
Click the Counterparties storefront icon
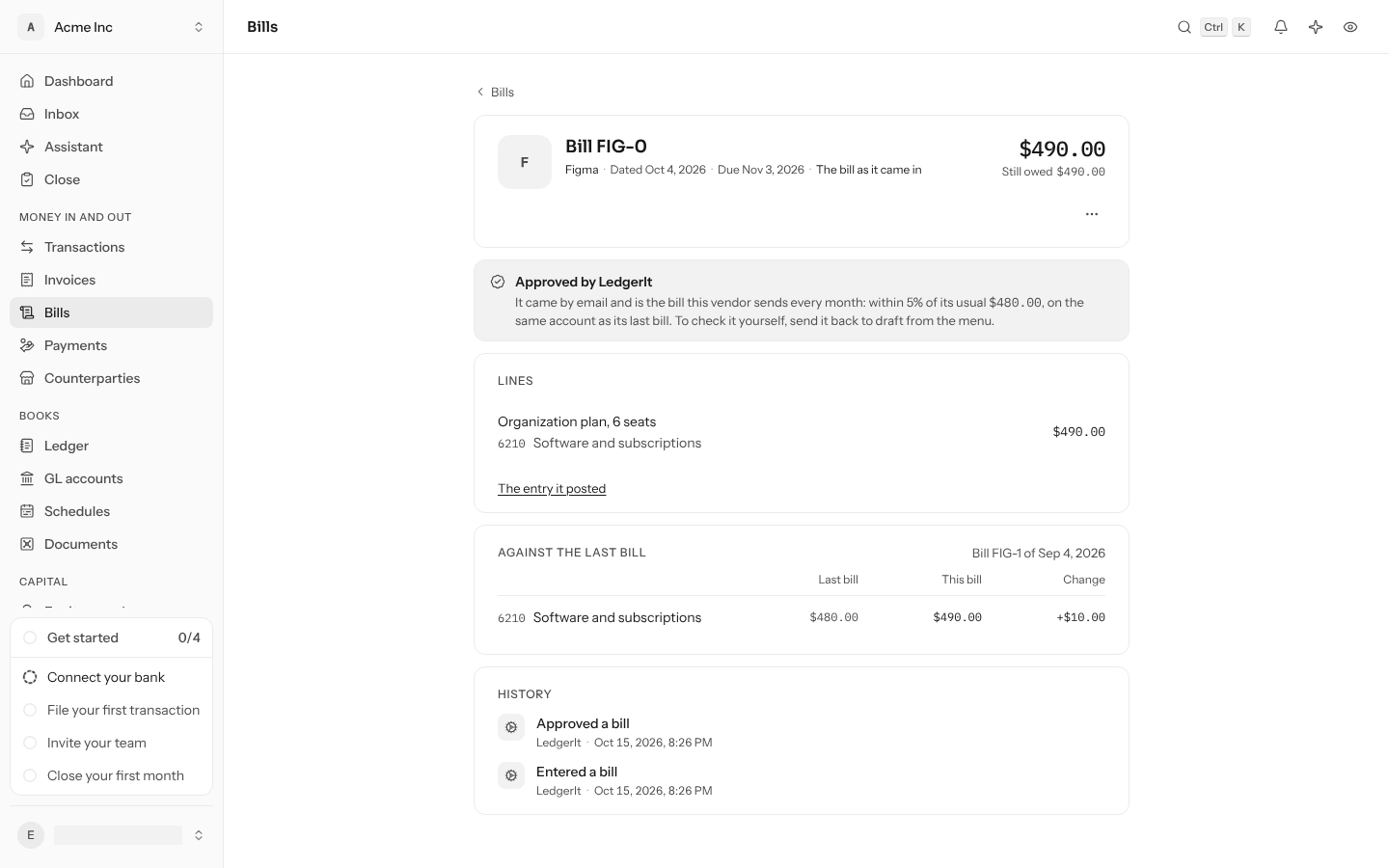click(x=27, y=378)
